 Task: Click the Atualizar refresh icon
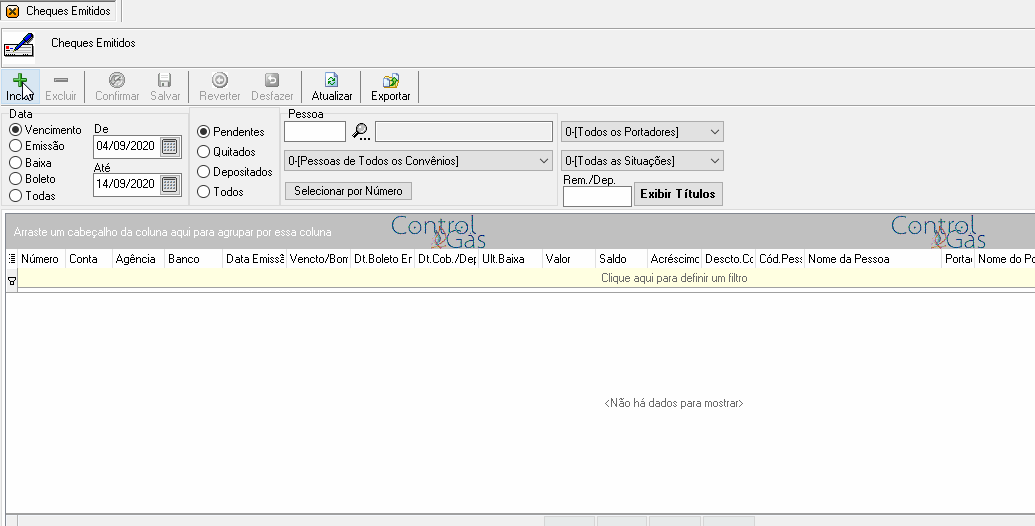pyautogui.click(x=331, y=81)
